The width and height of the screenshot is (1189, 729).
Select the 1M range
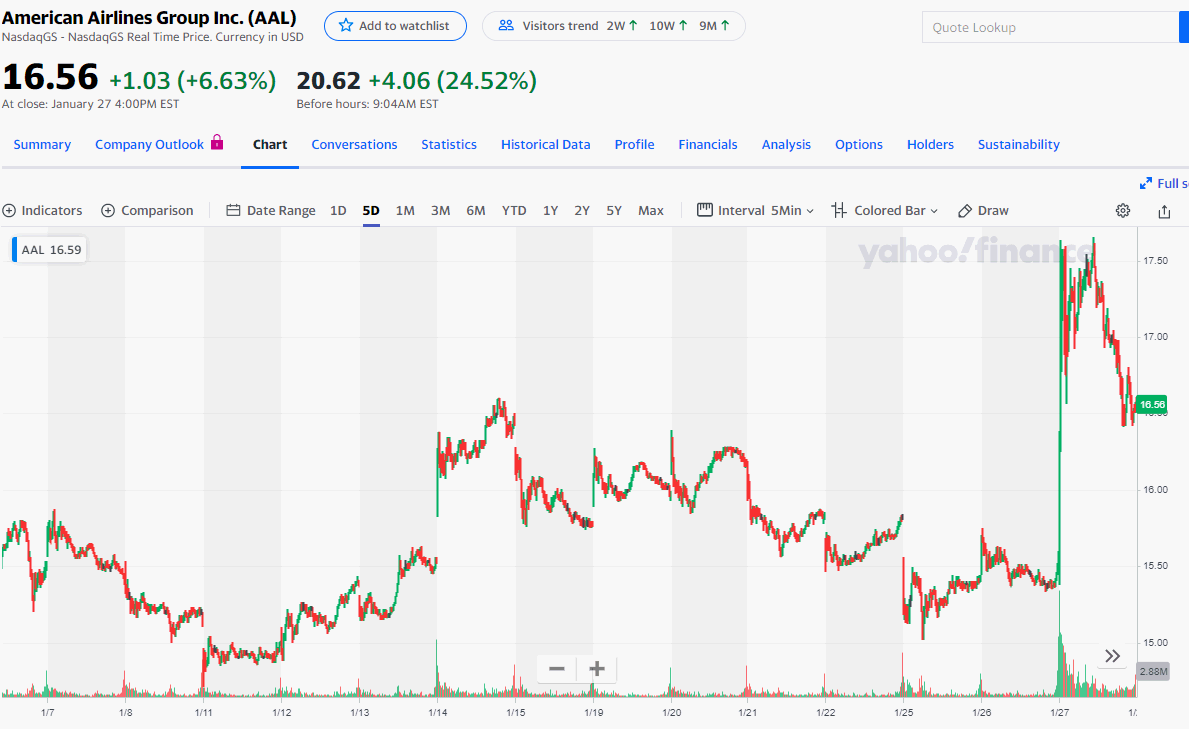(x=405, y=211)
